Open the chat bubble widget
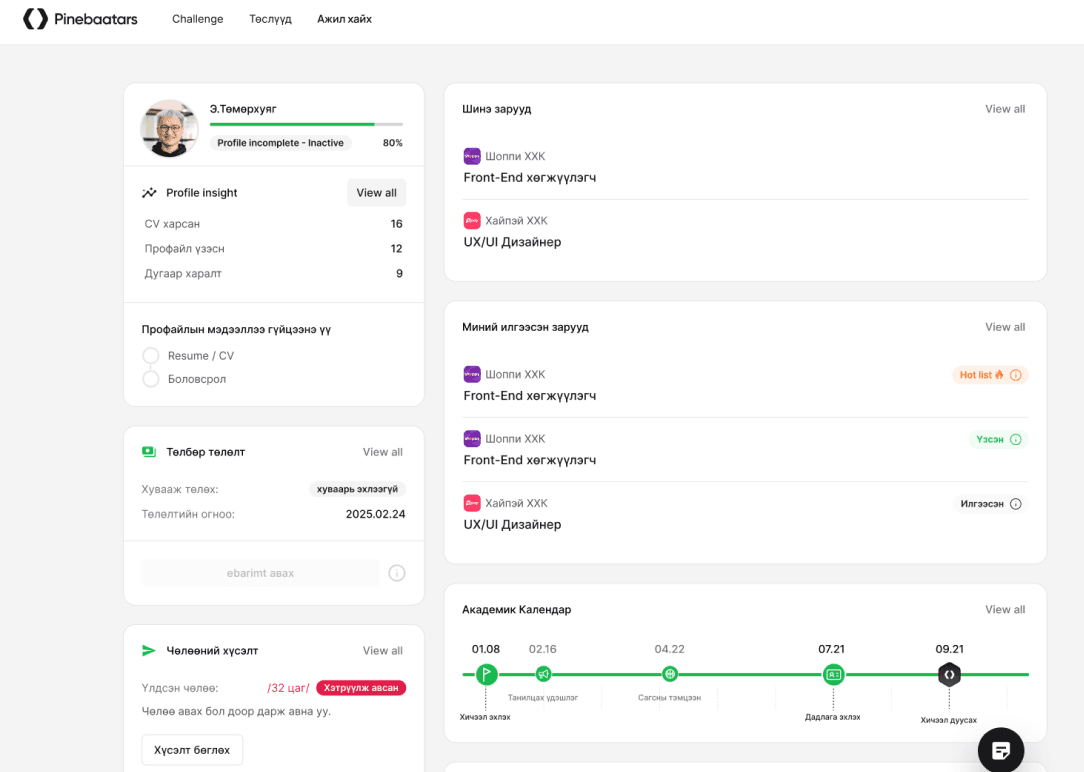Screen dimensions: 1084x772 click(x=1000, y=750)
